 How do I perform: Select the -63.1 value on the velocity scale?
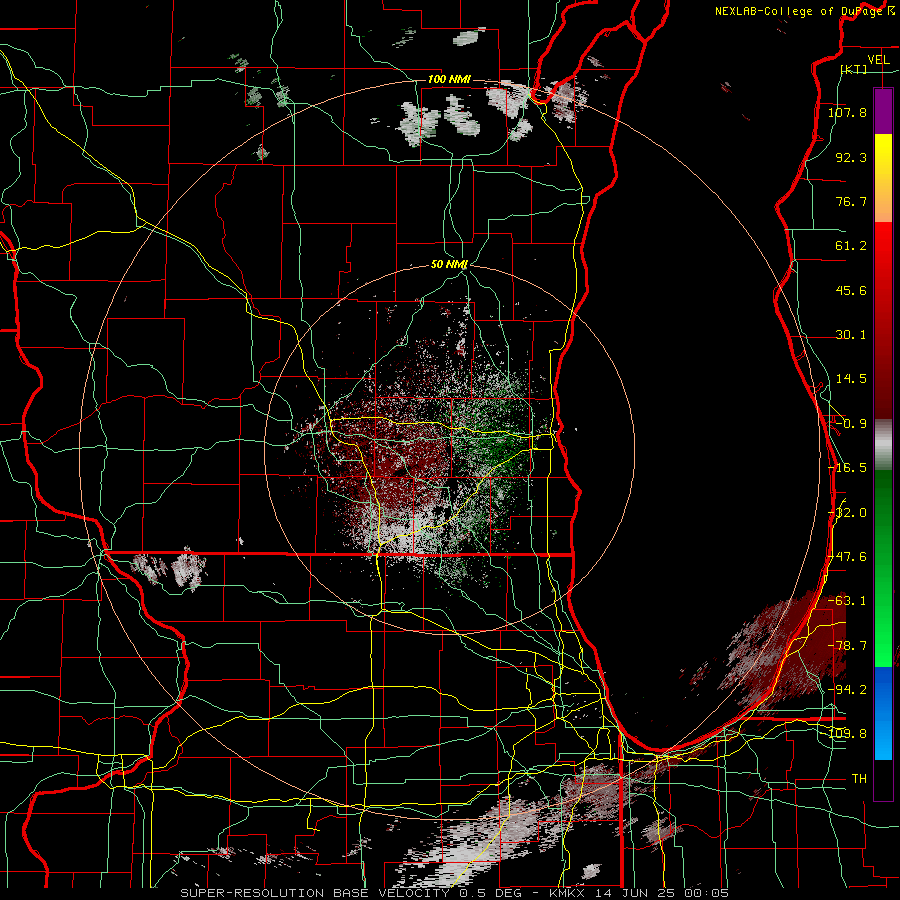point(847,601)
